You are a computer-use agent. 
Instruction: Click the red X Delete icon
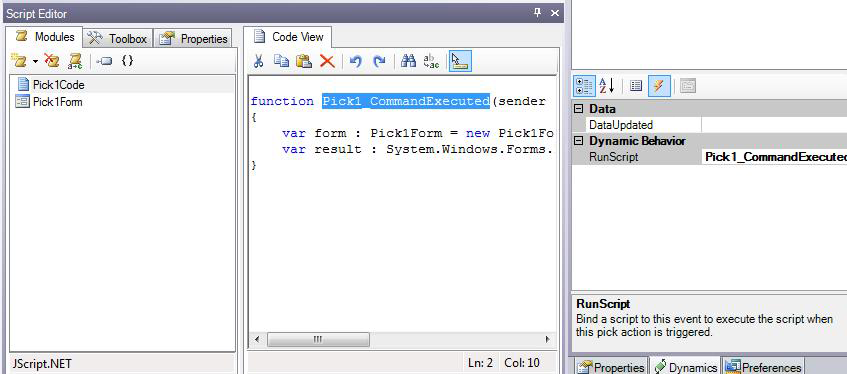(x=327, y=61)
